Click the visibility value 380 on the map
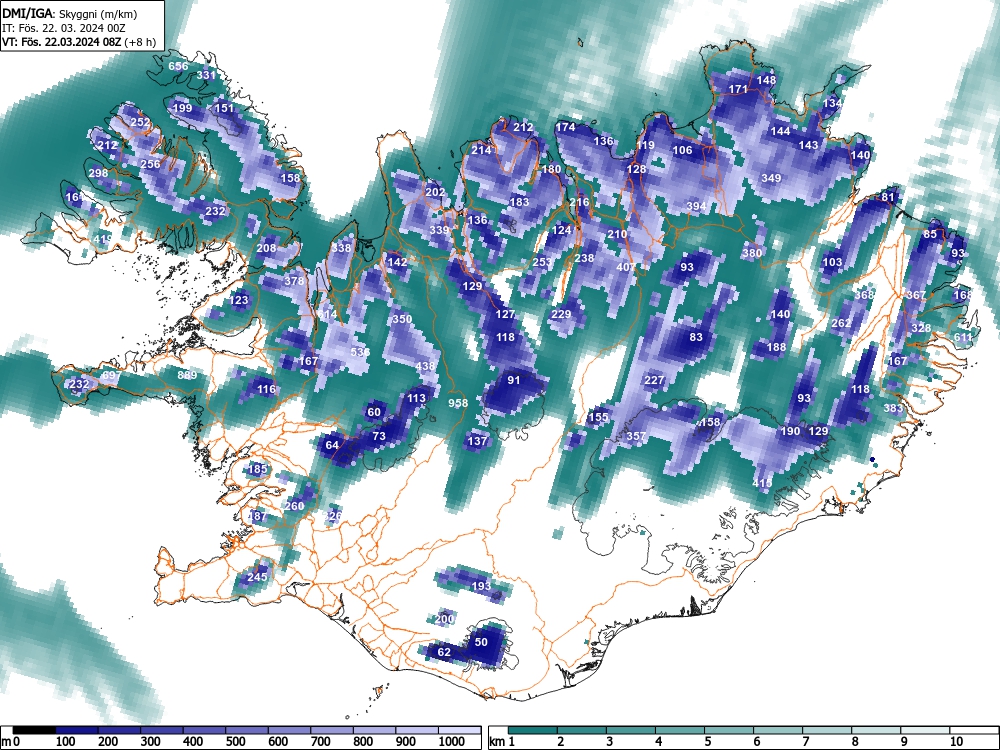 pyautogui.click(x=753, y=253)
